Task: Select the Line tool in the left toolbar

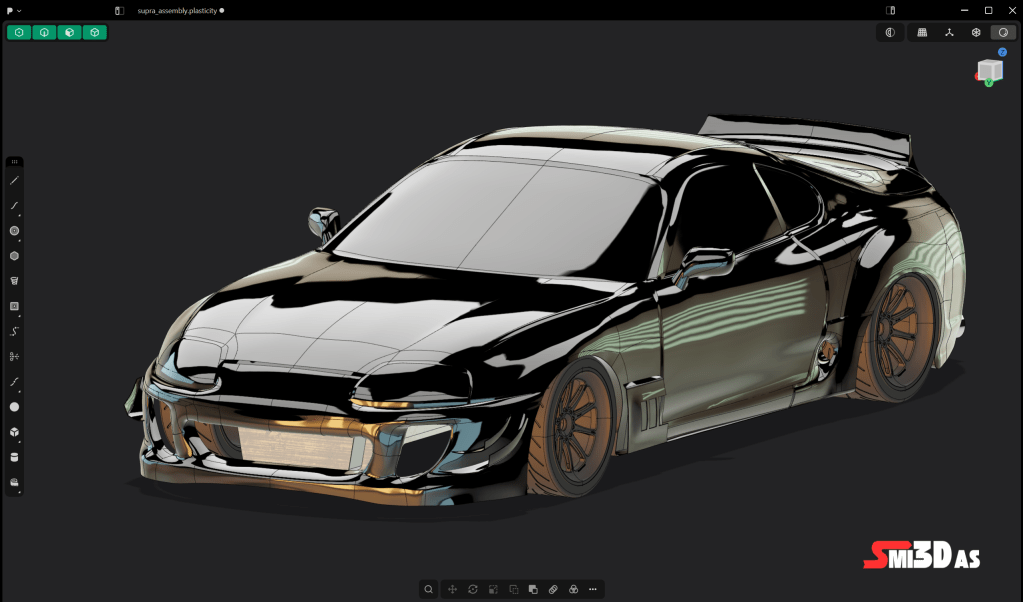Action: [x=13, y=180]
